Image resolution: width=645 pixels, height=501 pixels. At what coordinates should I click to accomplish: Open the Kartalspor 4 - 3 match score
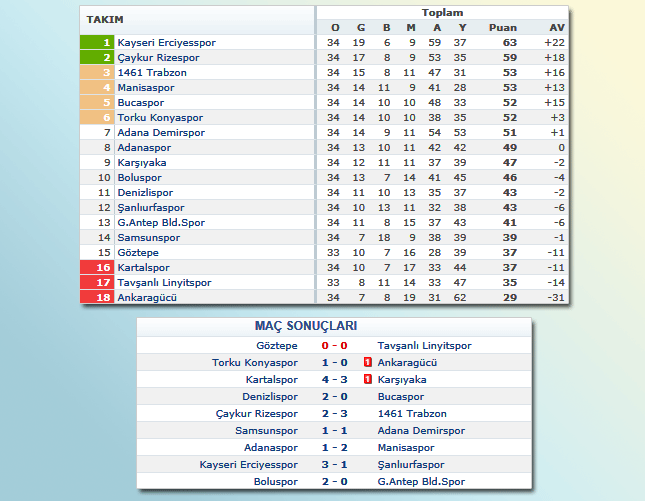[x=334, y=379]
